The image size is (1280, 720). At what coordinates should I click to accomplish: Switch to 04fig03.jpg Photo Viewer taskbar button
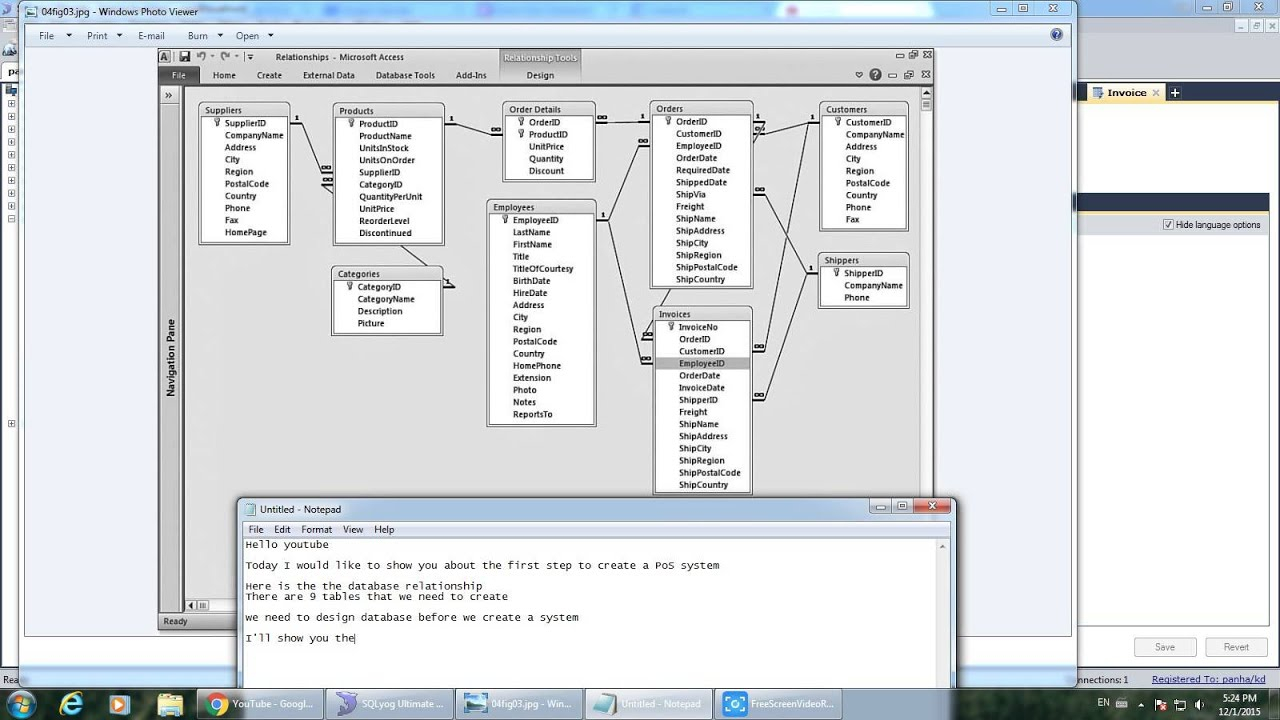[x=519, y=704]
